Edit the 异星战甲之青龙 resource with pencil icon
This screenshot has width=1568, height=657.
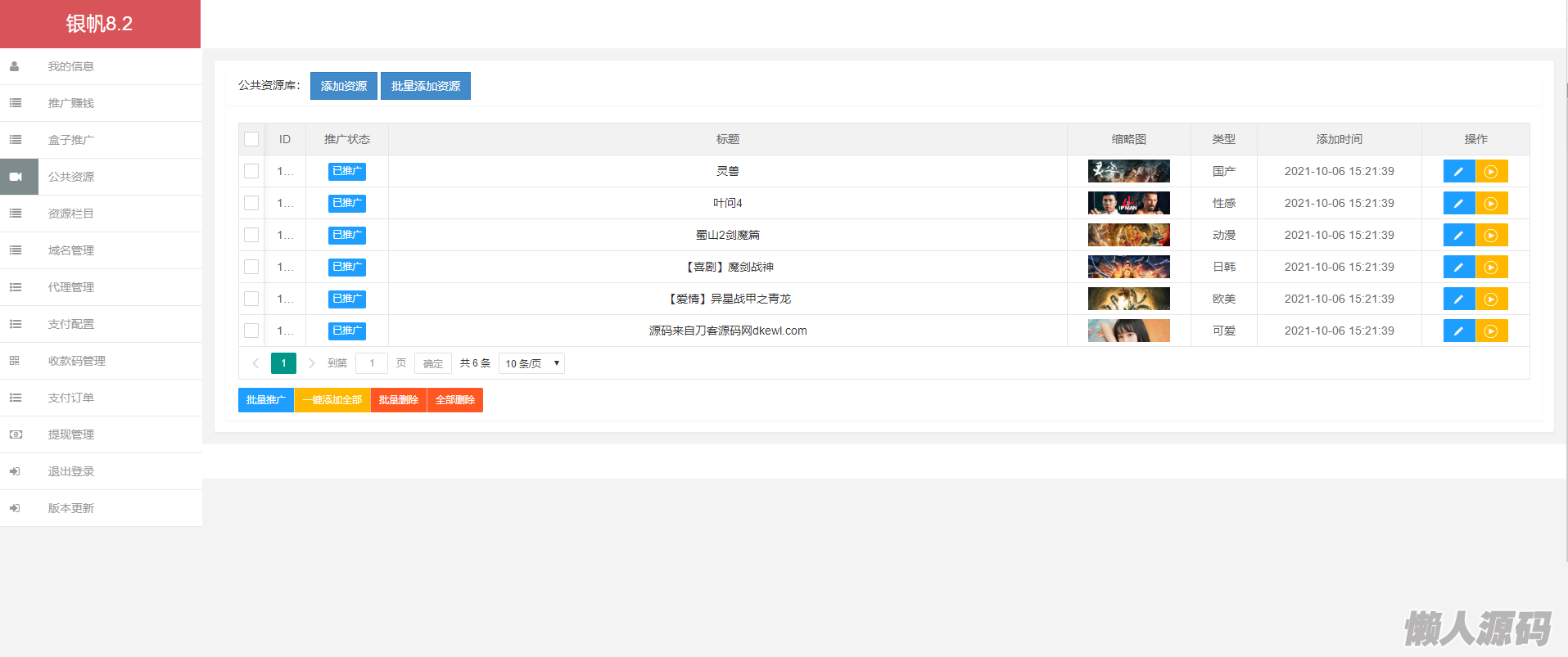click(1458, 299)
